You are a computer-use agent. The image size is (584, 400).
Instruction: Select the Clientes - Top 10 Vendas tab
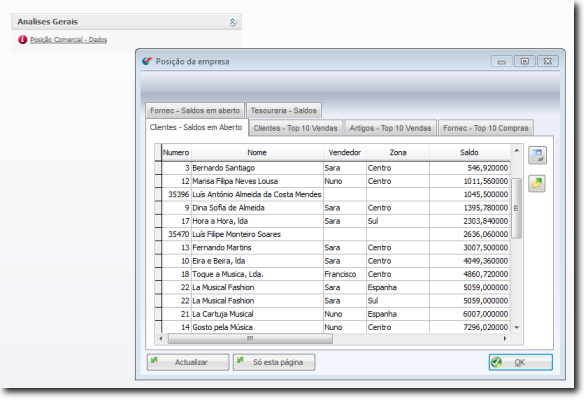pos(296,128)
